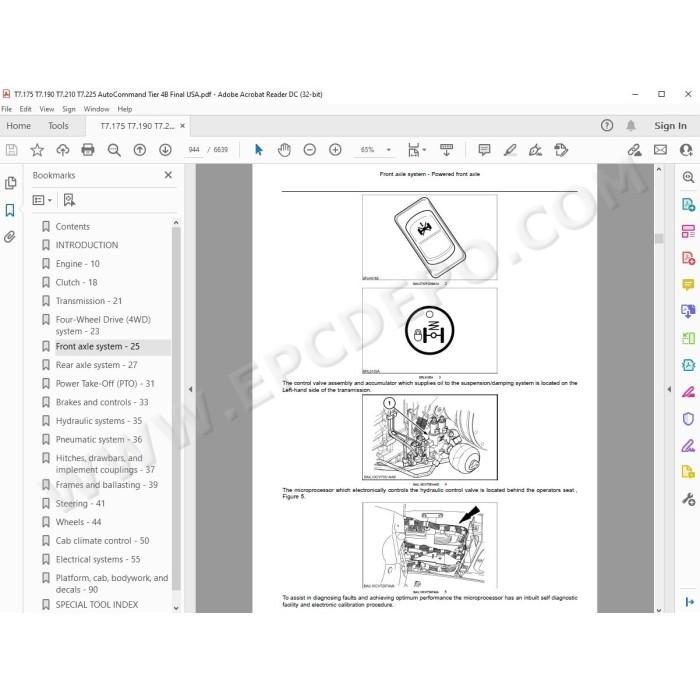Open Create PDF tool in right pane
The height and width of the screenshot is (700, 700).
click(688, 258)
